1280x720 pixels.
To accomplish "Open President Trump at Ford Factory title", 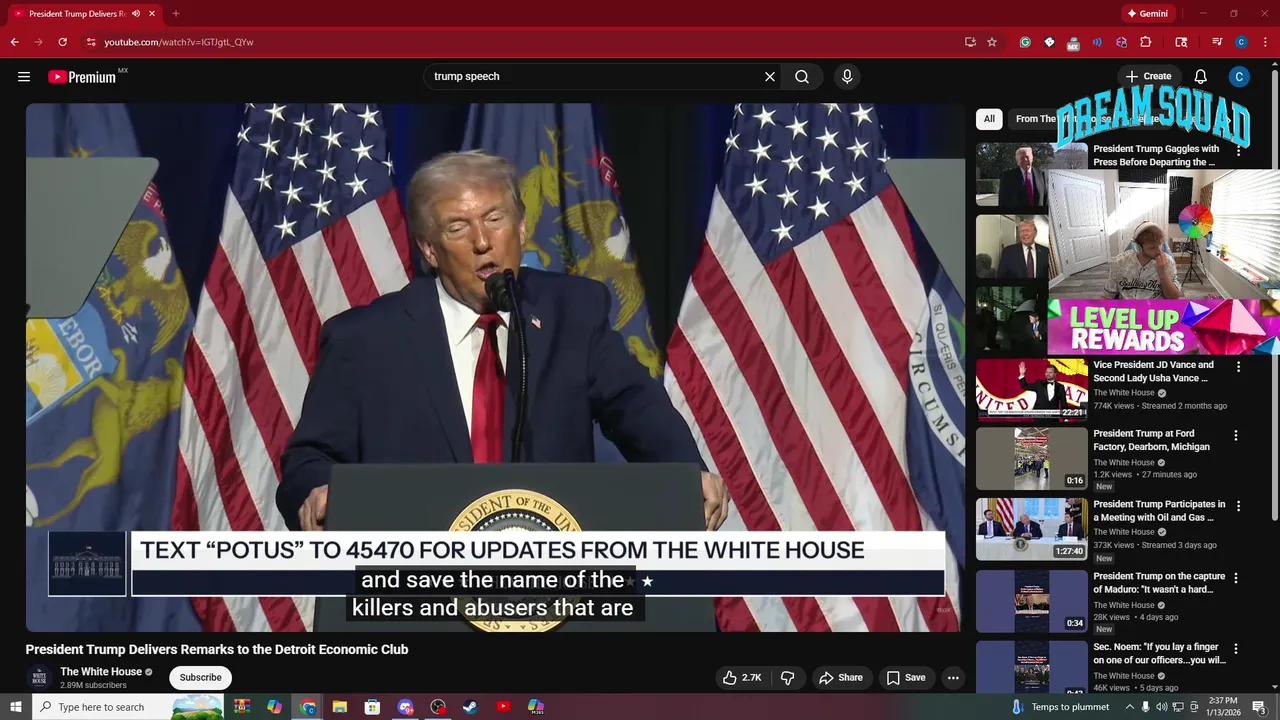I will tap(1151, 440).
